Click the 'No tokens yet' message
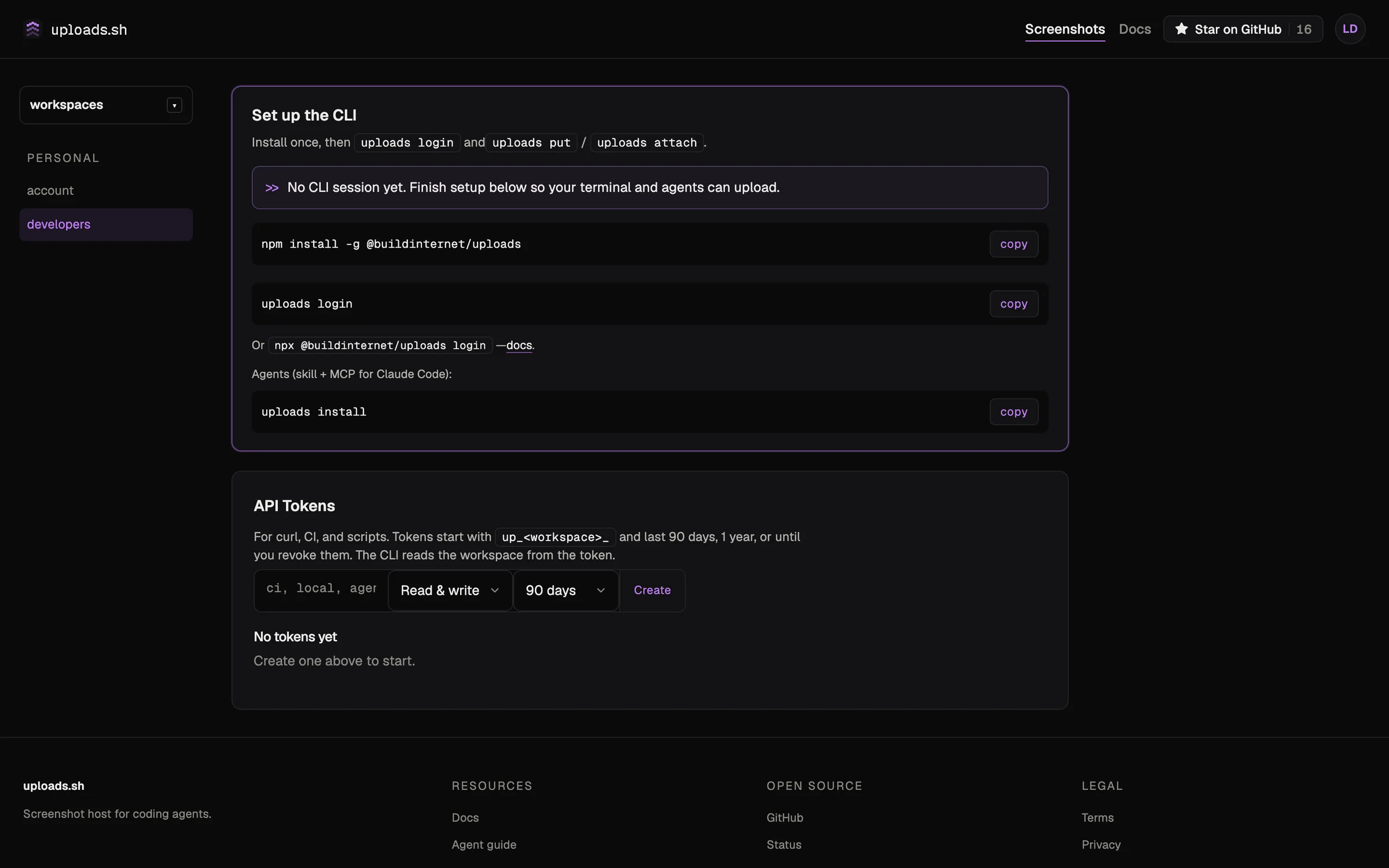The height and width of the screenshot is (868, 1389). coord(295,637)
